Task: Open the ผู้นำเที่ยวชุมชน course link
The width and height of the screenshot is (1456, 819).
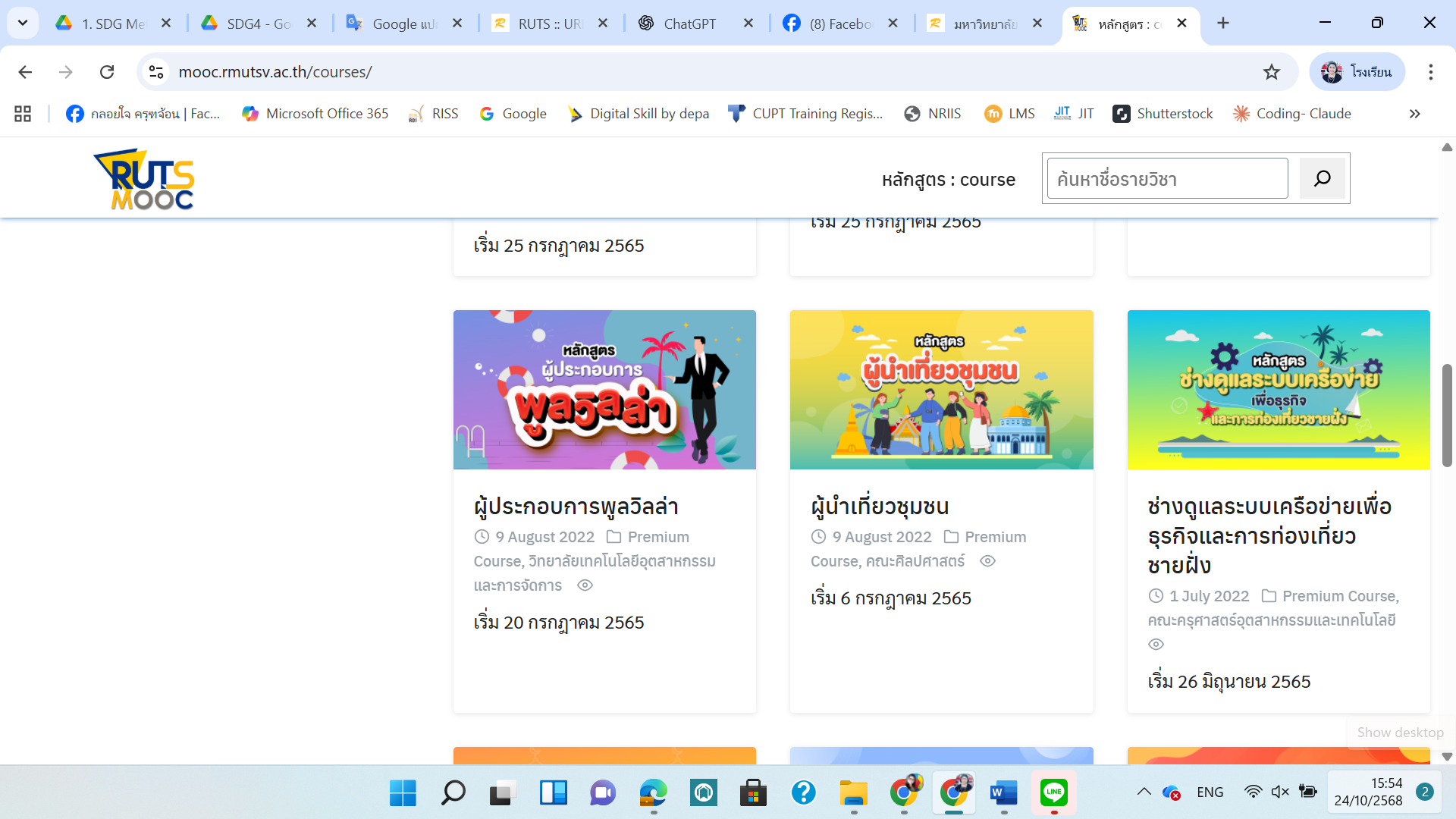Action: [880, 507]
